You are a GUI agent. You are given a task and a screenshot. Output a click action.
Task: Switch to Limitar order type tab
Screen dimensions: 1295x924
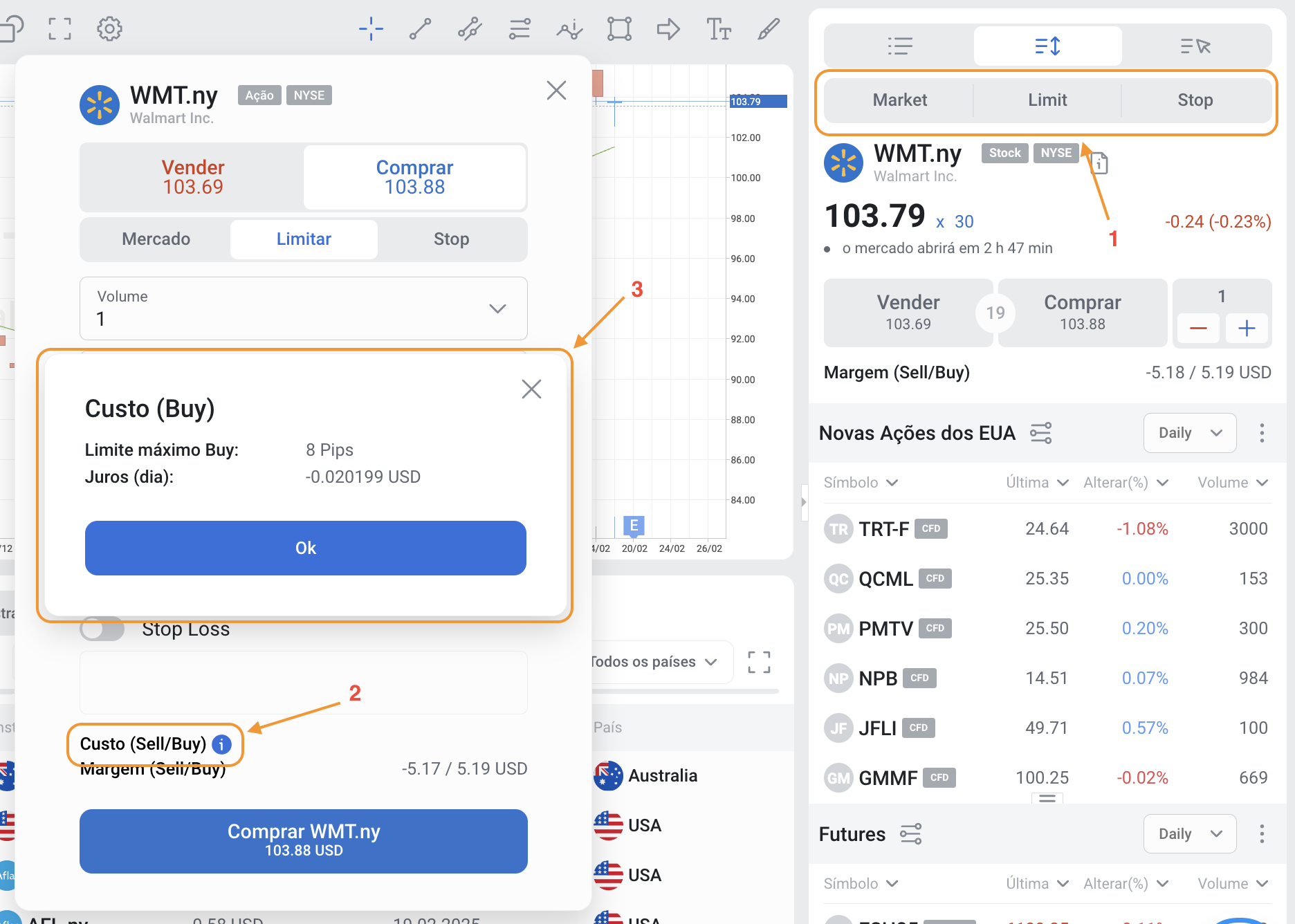pos(304,239)
